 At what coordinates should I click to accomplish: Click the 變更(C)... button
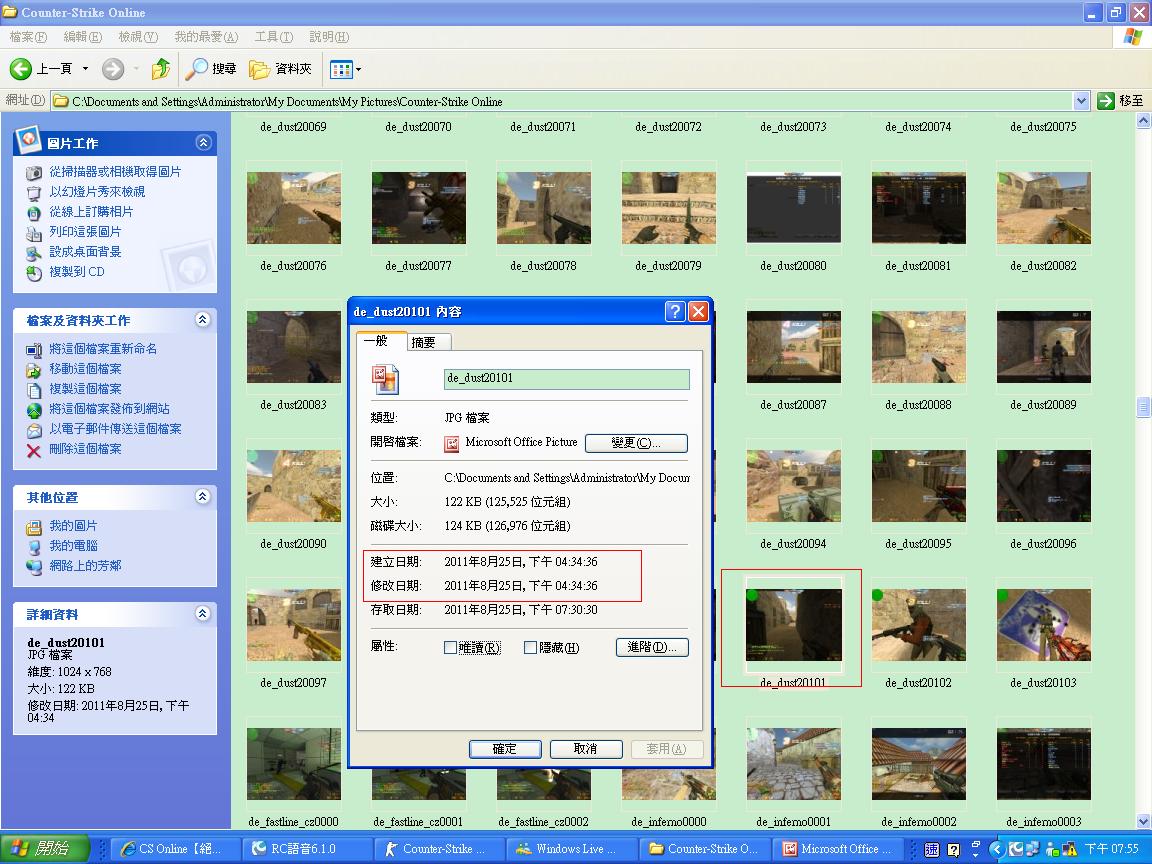click(x=636, y=443)
